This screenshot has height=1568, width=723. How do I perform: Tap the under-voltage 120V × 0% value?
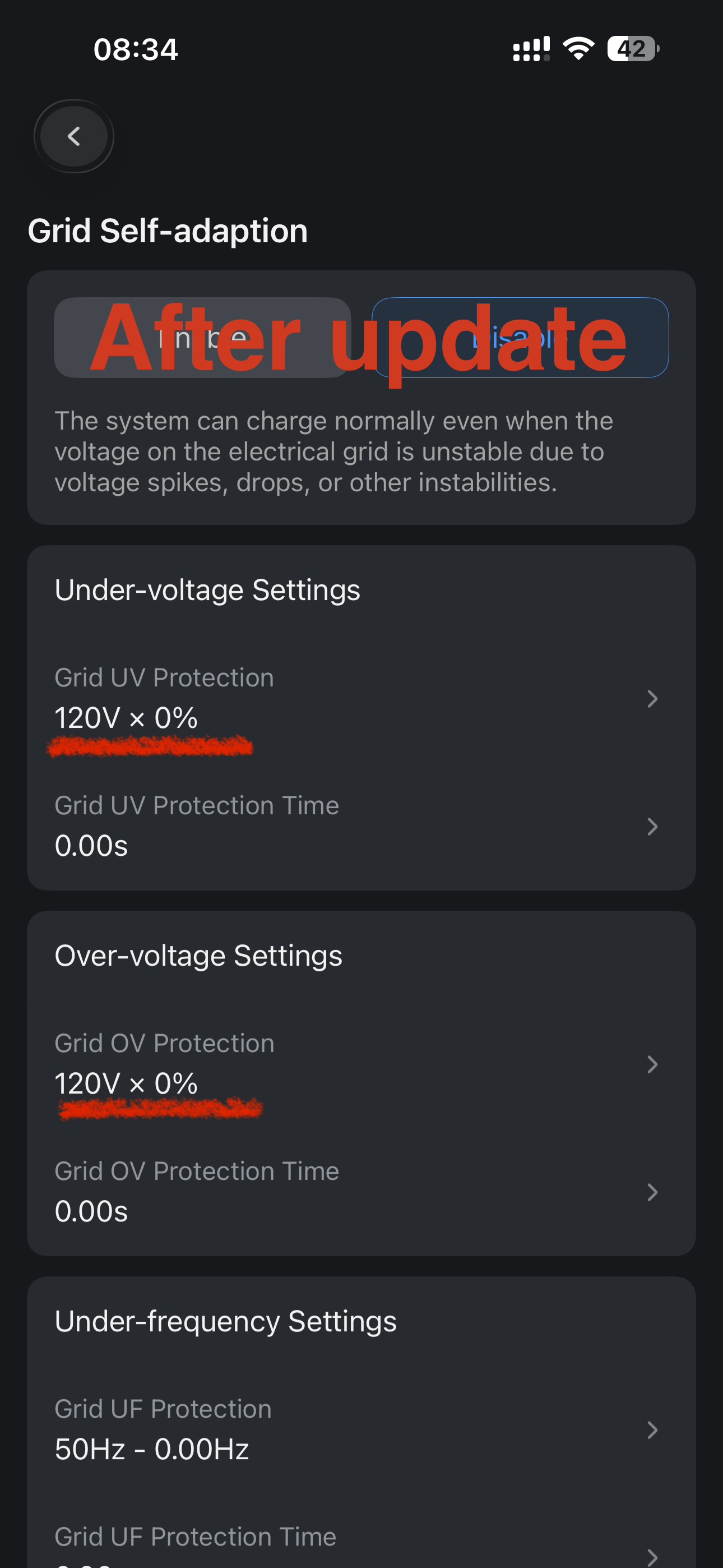pyautogui.click(x=126, y=718)
